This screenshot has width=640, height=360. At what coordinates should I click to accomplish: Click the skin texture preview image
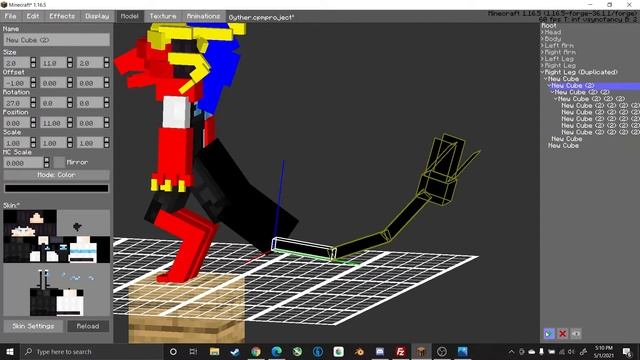click(x=56, y=263)
